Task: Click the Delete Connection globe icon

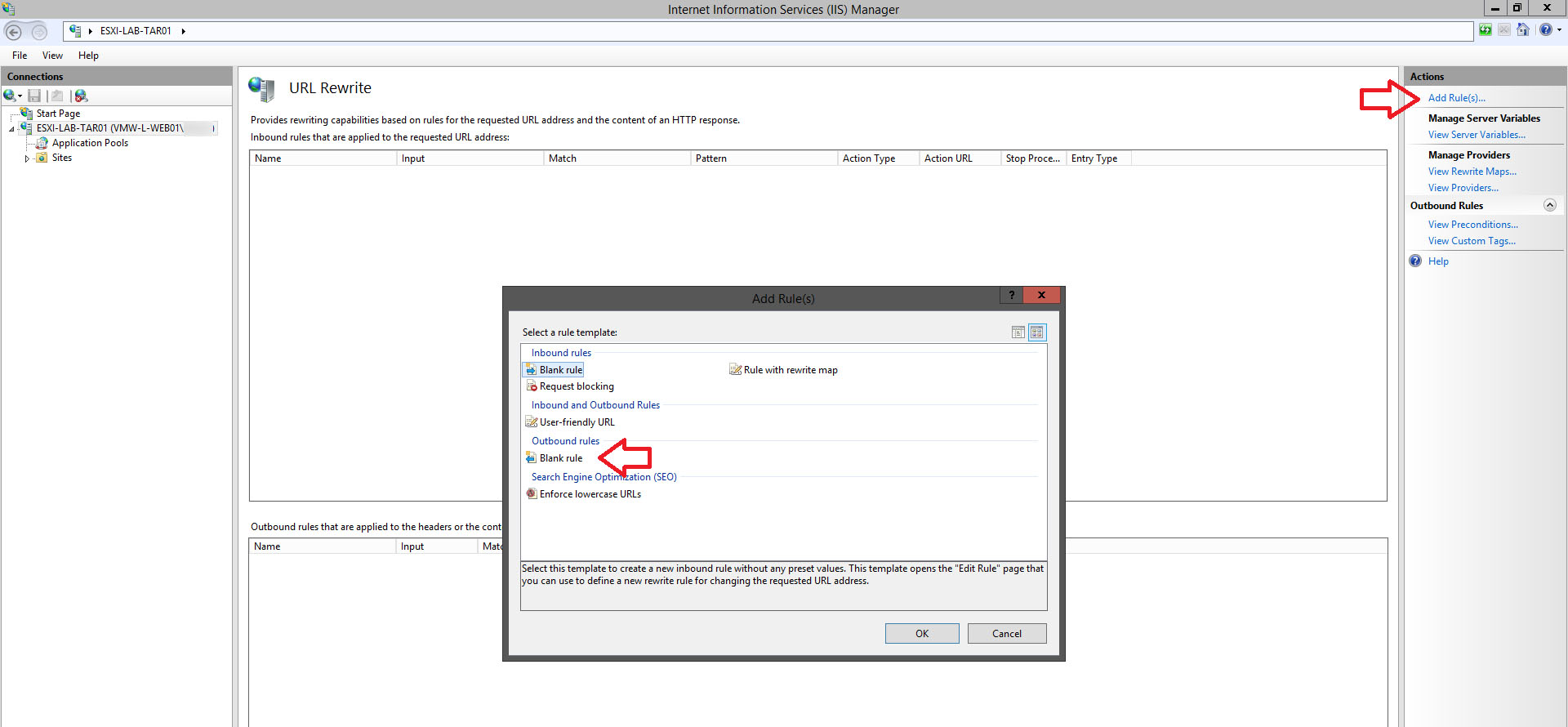Action: click(x=81, y=96)
